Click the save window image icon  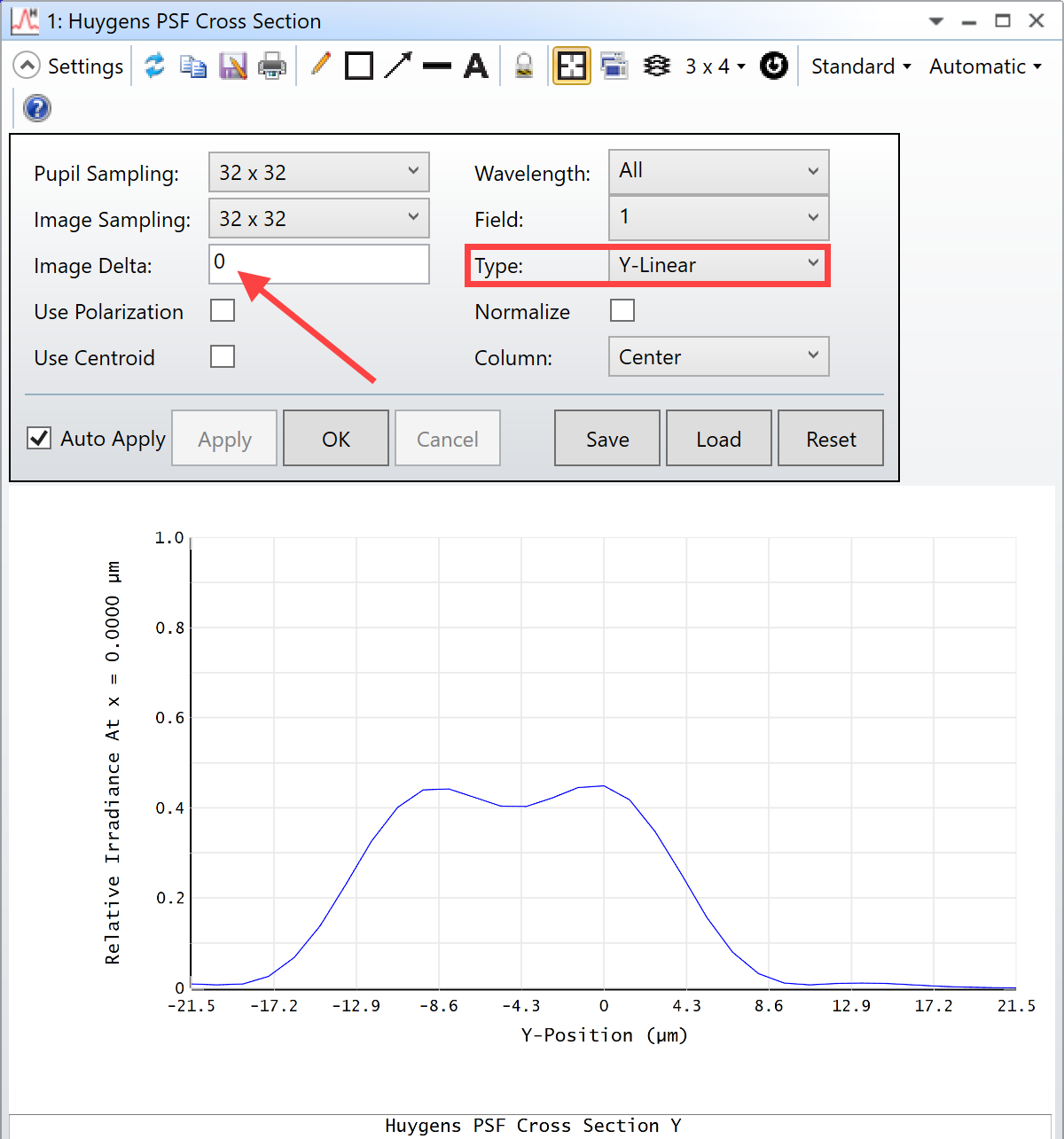tap(232, 66)
